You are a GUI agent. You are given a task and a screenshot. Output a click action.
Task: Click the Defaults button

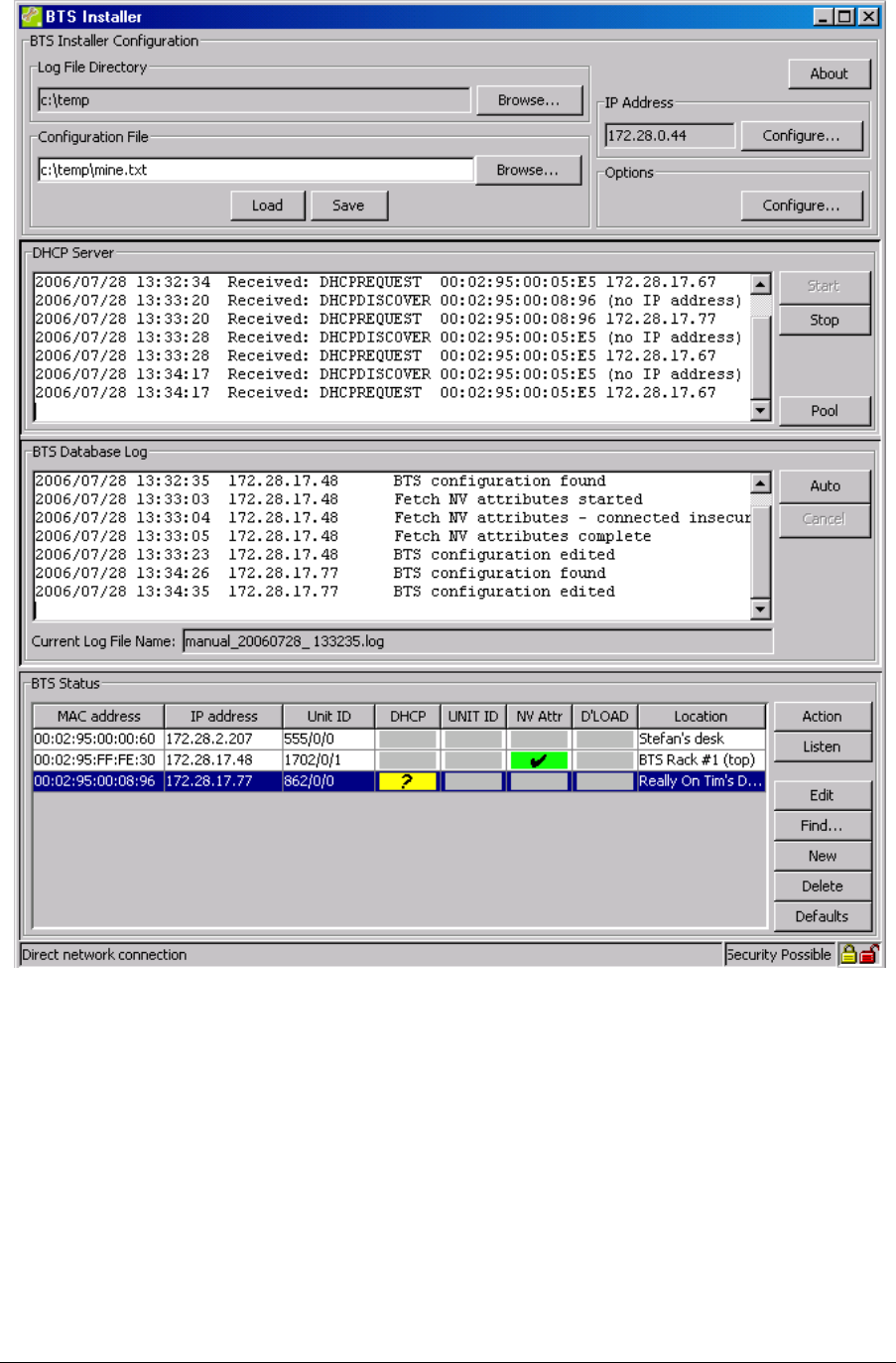point(822,916)
